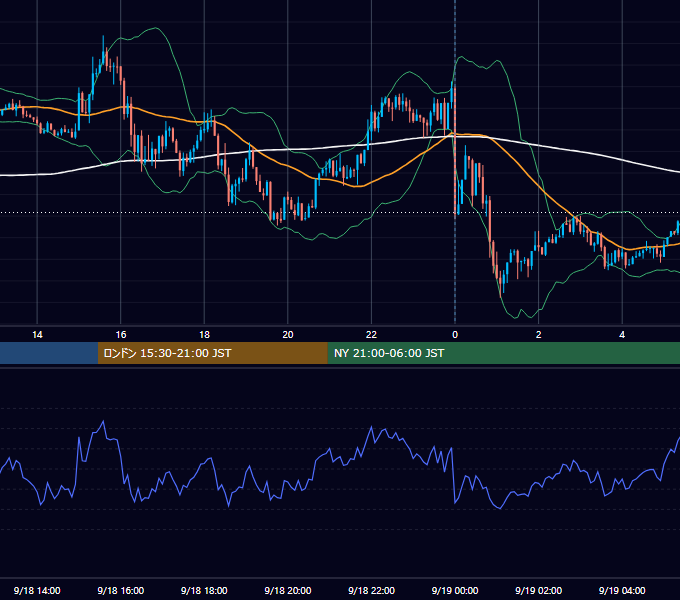Click the '9/18 14:00' date label
The height and width of the screenshot is (600, 680).
(x=37, y=590)
